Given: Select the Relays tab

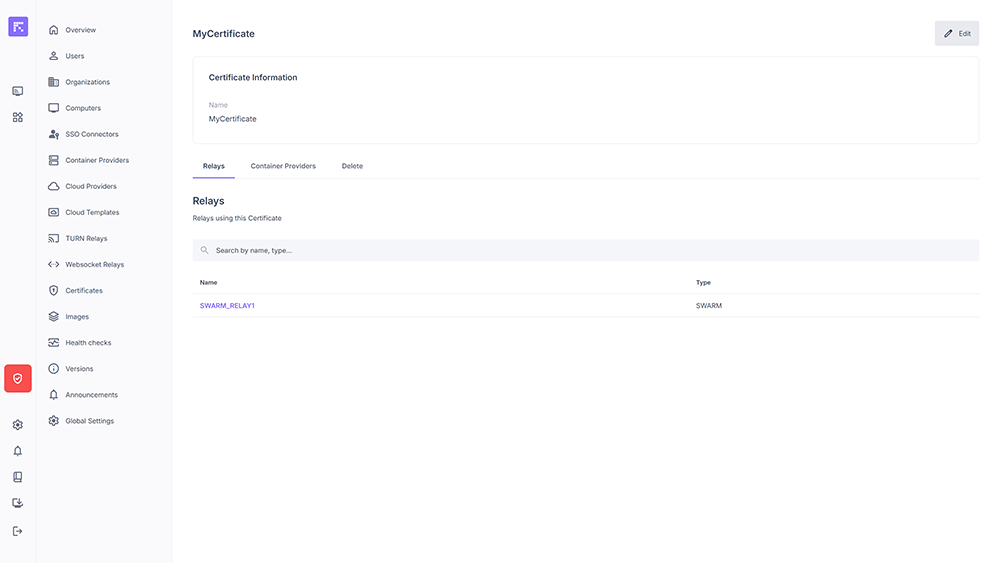Looking at the screenshot, I should tap(213, 166).
